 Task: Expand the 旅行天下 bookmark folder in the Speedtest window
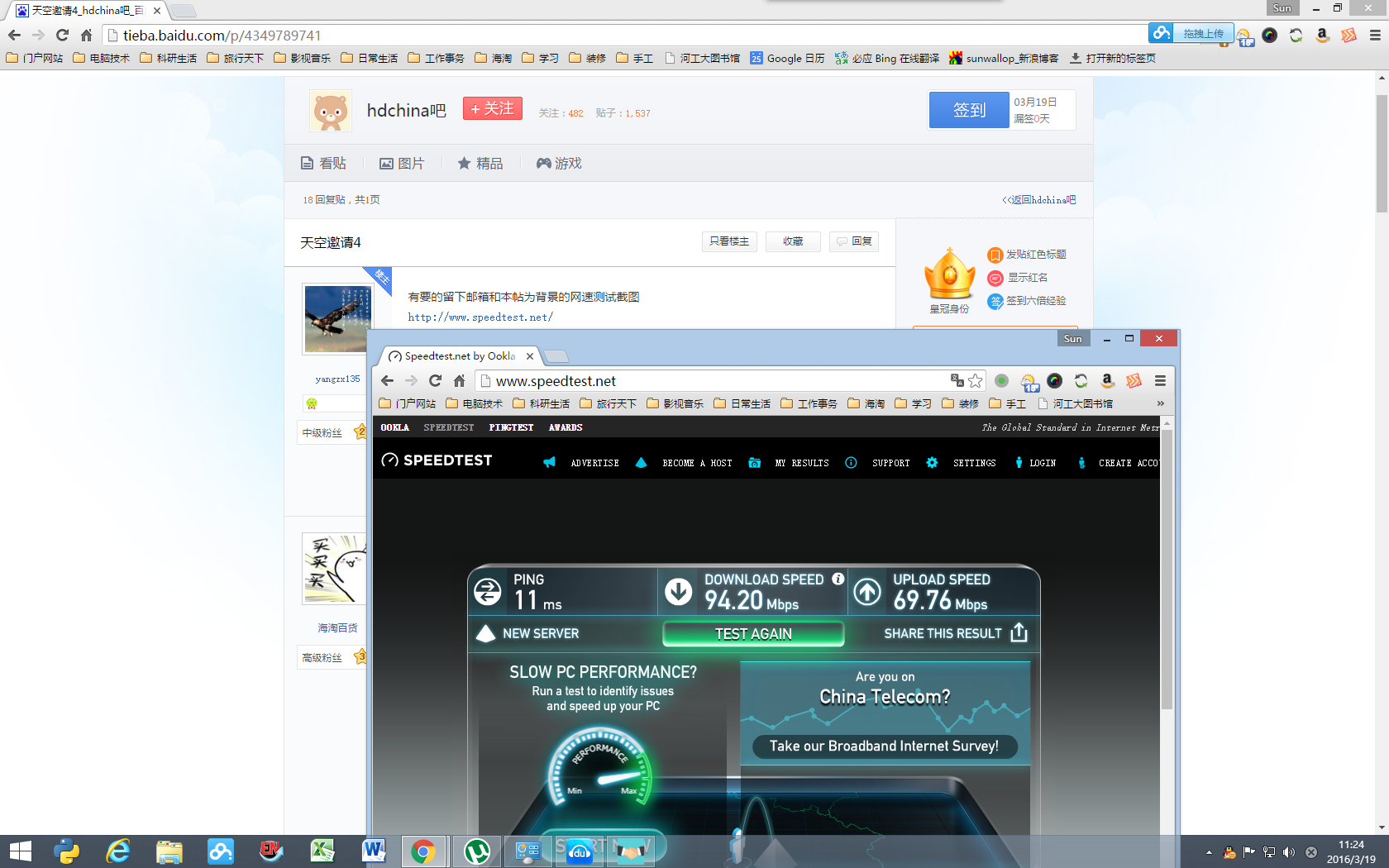(609, 403)
